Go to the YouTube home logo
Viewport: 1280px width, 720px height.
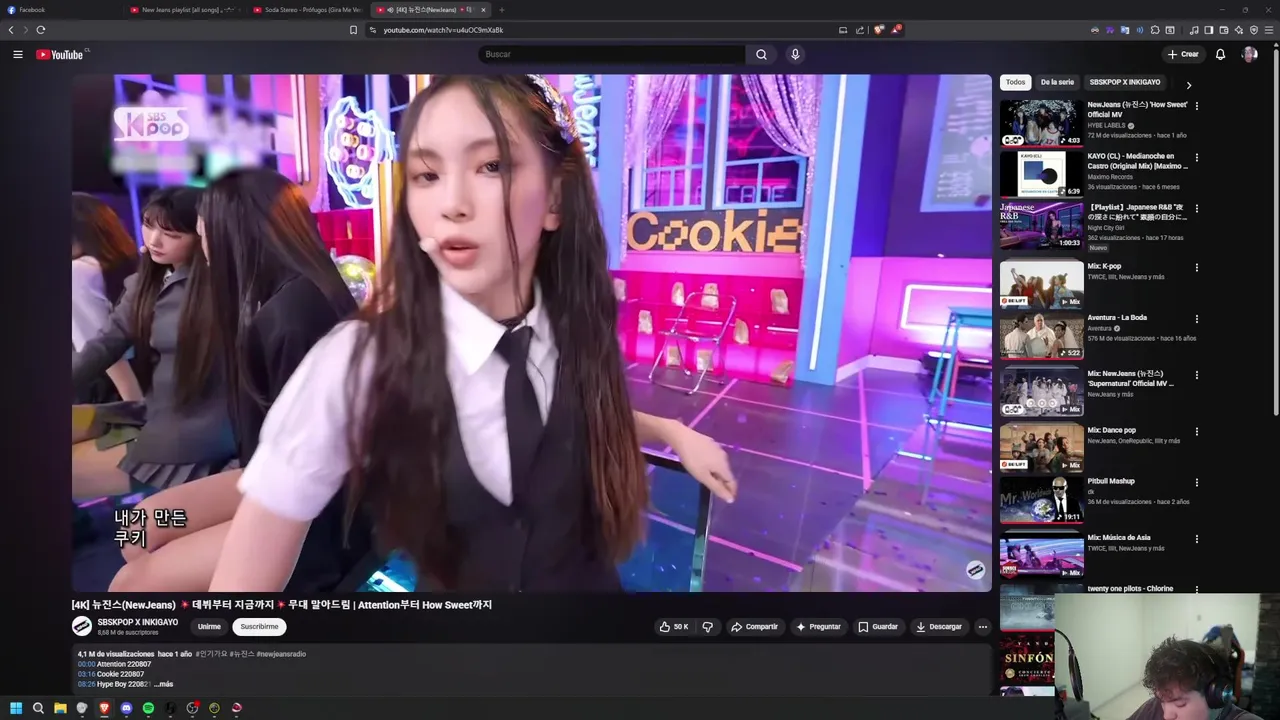point(60,54)
